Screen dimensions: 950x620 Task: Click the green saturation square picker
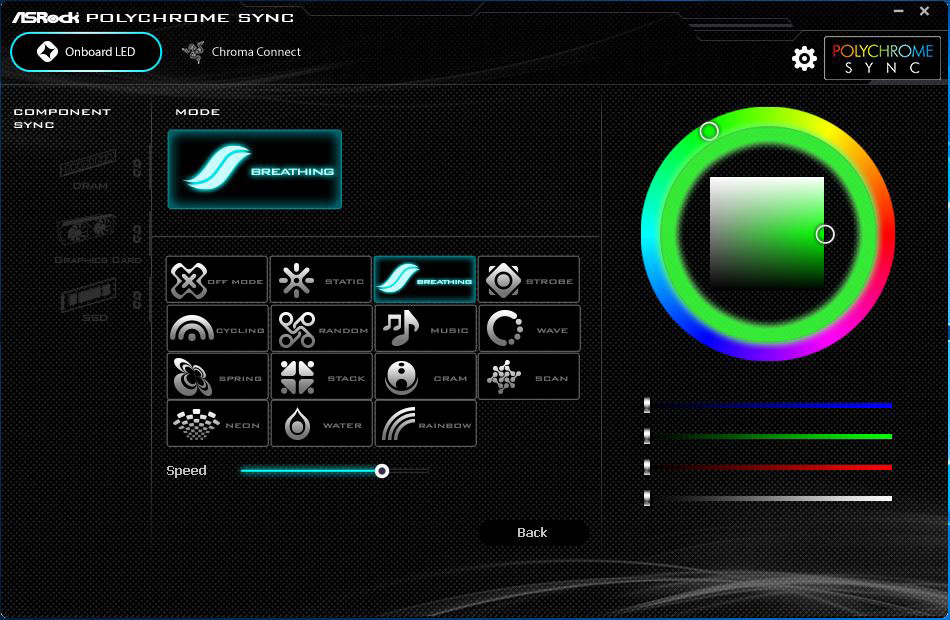[766, 233]
